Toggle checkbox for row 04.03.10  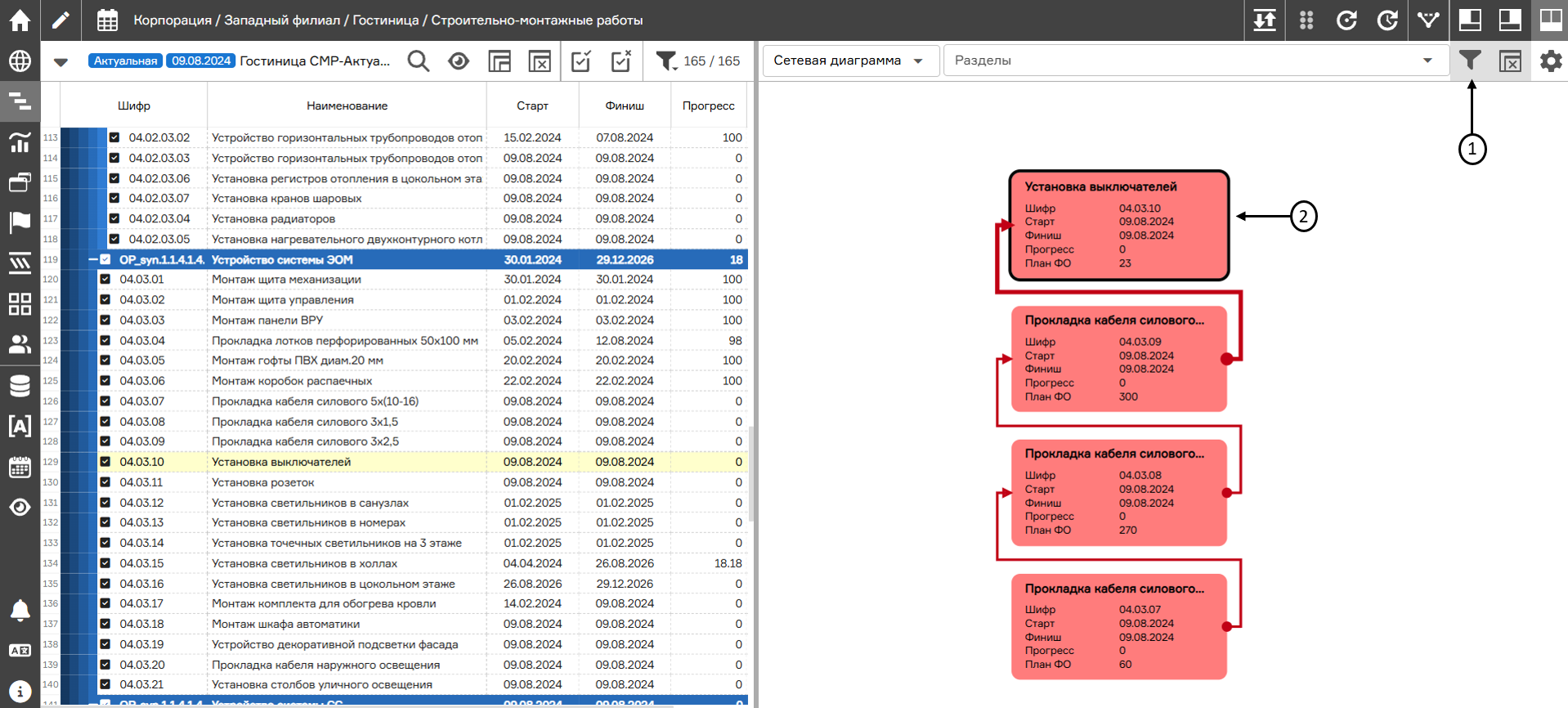point(105,462)
